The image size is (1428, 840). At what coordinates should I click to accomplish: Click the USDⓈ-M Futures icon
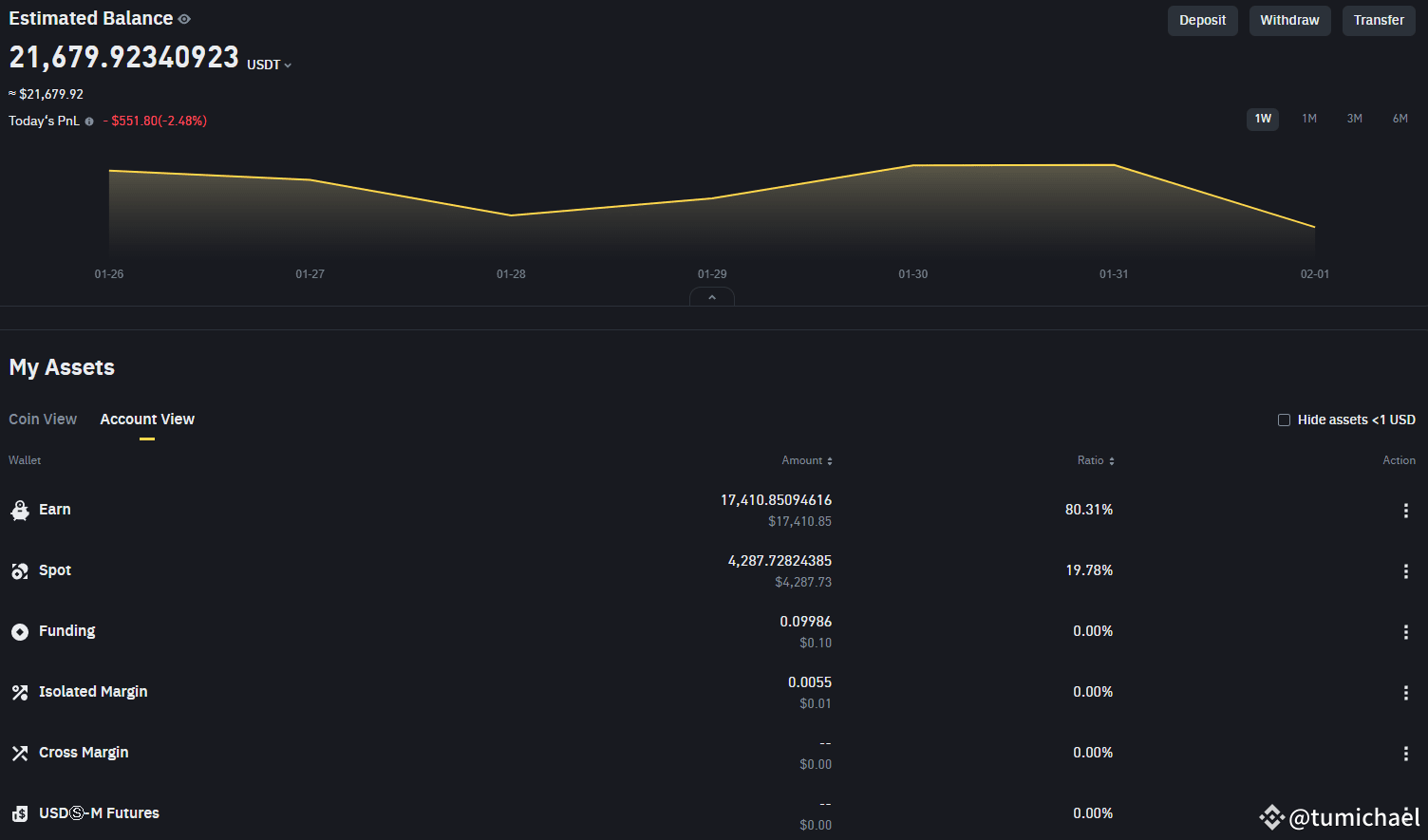click(x=20, y=814)
